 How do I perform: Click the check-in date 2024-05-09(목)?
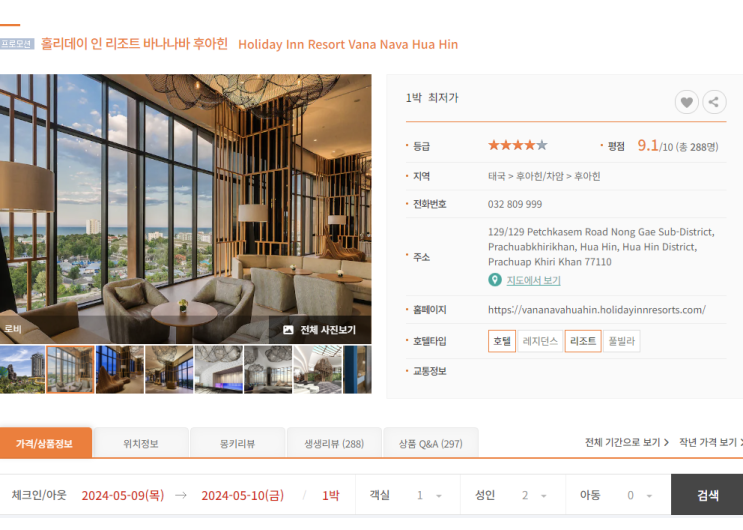click(123, 496)
